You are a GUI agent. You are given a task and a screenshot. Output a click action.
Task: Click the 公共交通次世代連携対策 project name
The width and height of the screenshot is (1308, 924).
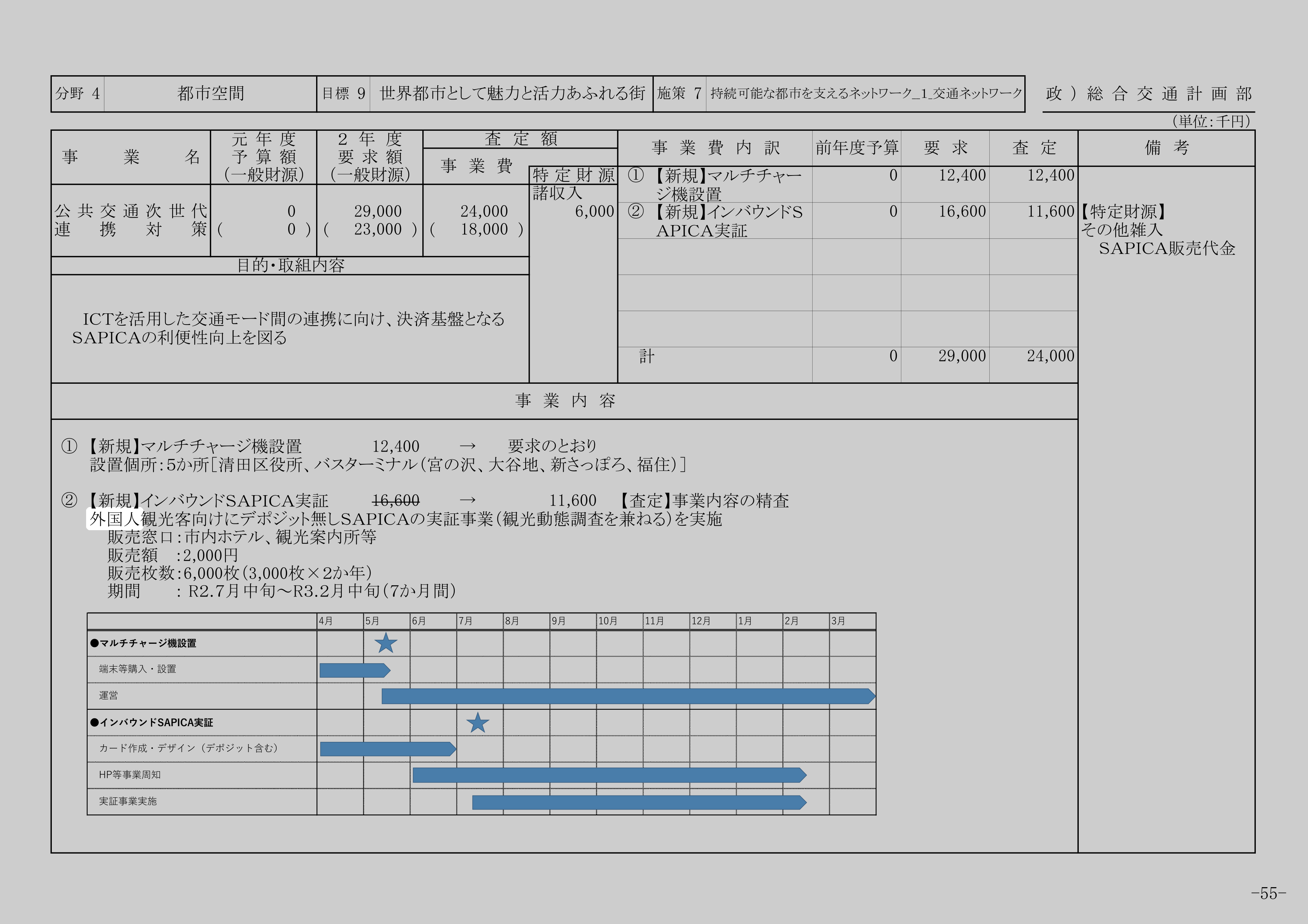click(x=131, y=220)
